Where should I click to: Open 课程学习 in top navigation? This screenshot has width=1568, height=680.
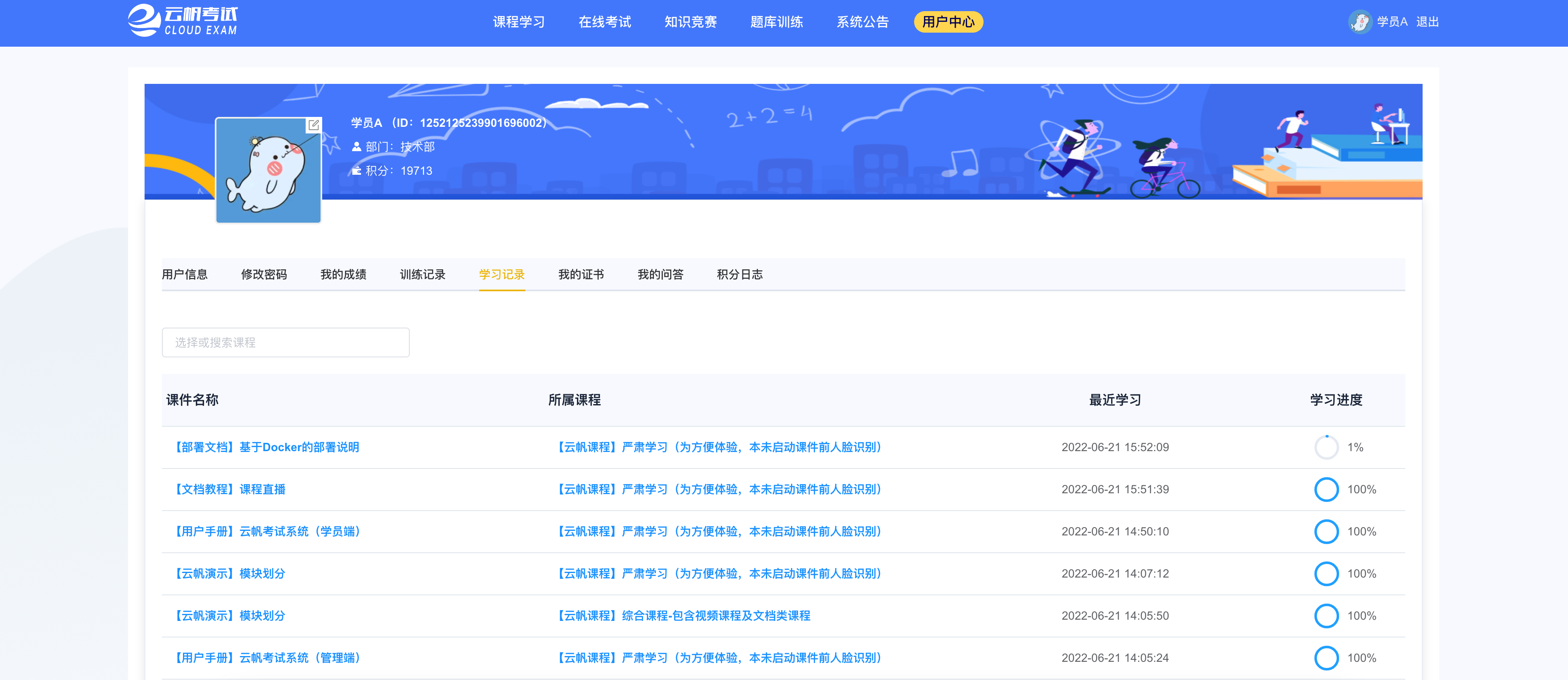coord(519,22)
